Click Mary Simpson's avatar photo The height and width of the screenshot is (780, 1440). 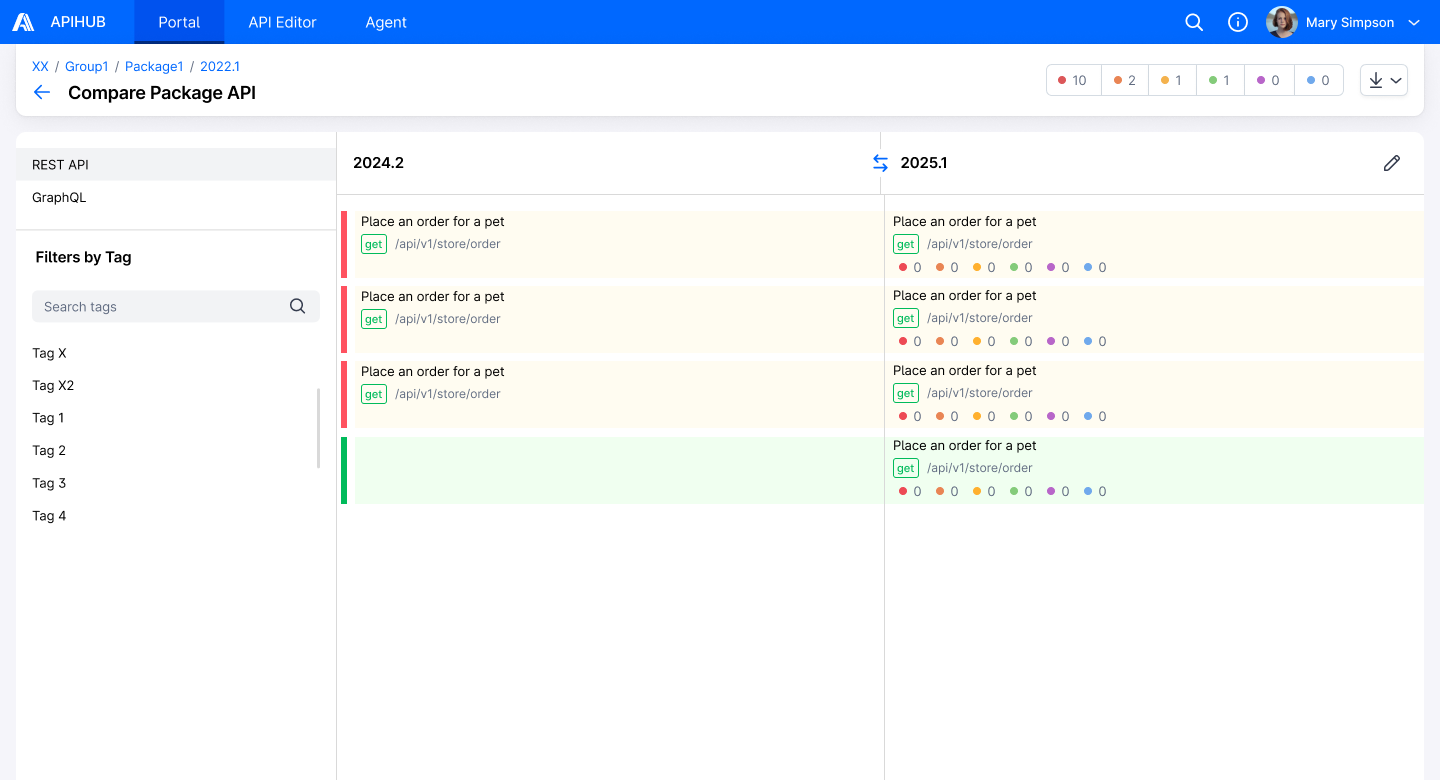(x=1282, y=22)
